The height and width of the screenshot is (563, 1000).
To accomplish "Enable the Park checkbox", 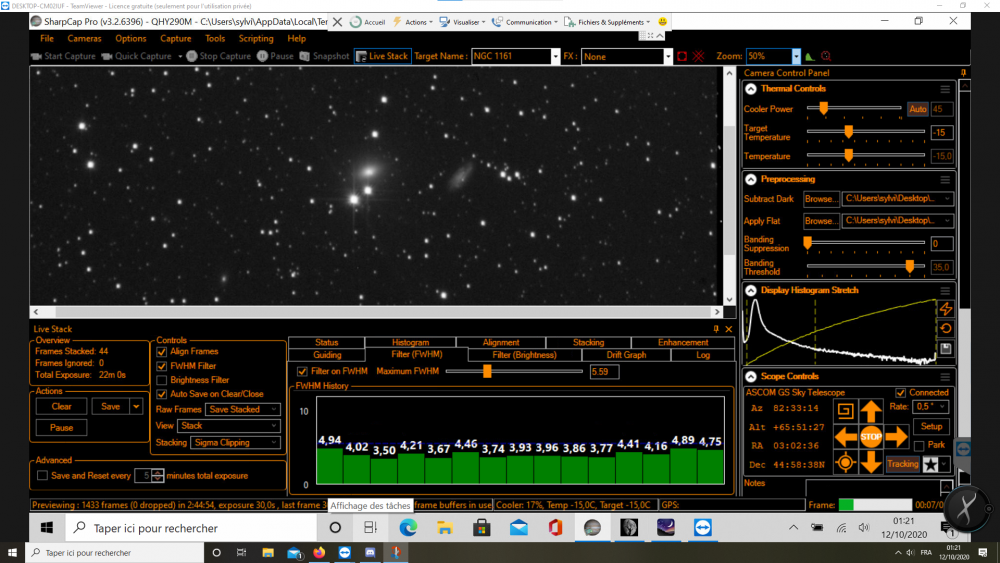I will click(919, 445).
